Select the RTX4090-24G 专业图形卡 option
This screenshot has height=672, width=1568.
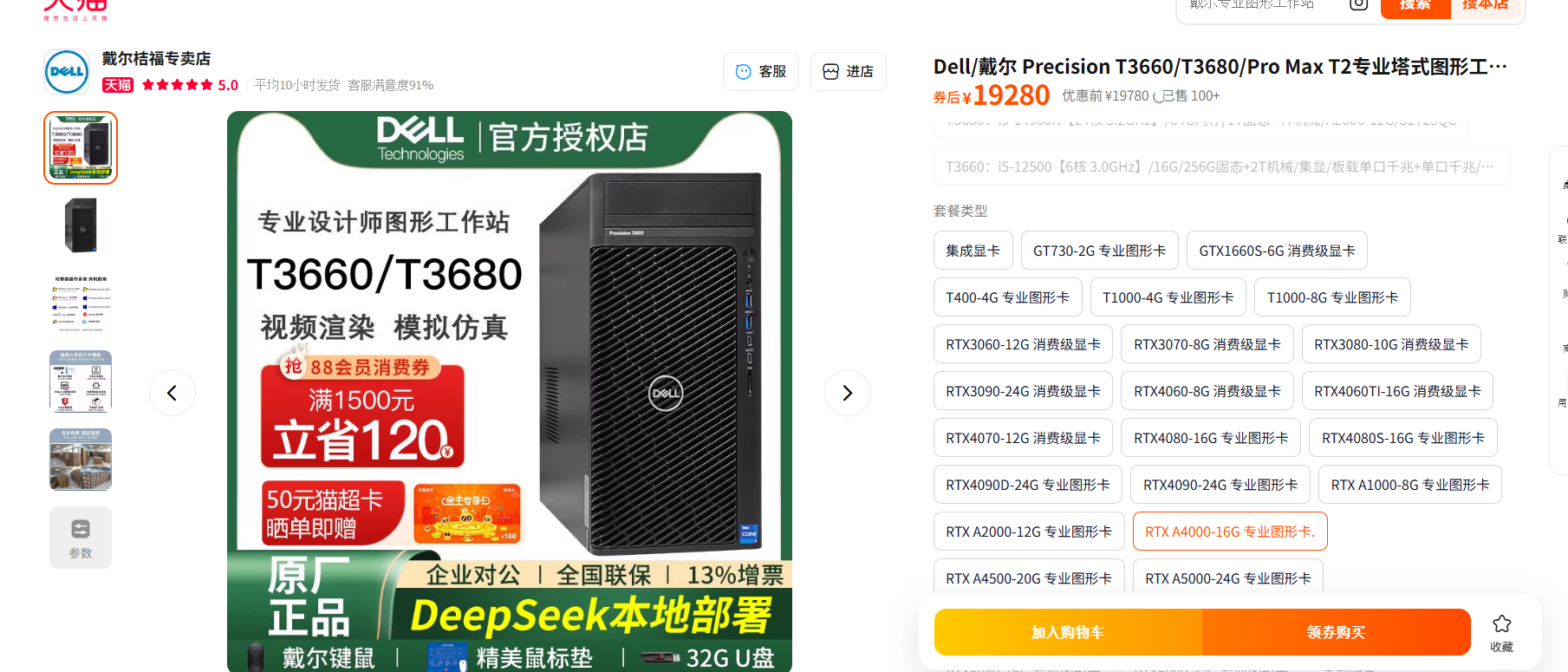[x=1220, y=485]
